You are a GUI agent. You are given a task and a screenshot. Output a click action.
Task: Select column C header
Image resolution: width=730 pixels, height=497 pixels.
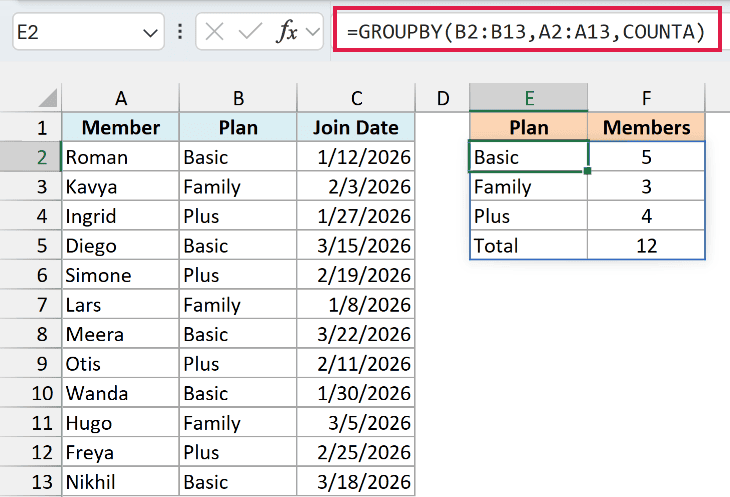(x=356, y=98)
